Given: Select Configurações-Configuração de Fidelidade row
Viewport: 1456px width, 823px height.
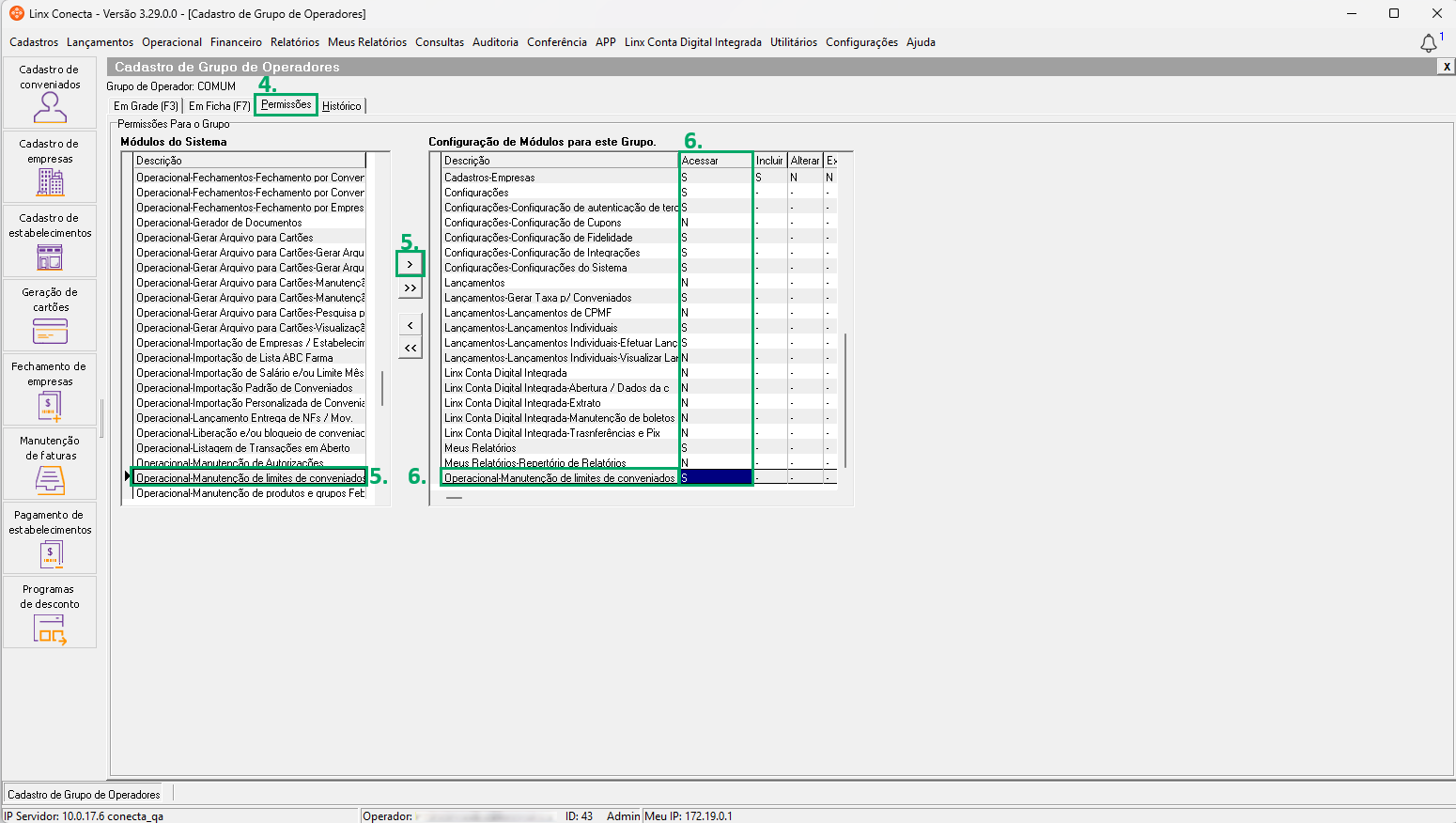Looking at the screenshot, I should tap(561, 238).
